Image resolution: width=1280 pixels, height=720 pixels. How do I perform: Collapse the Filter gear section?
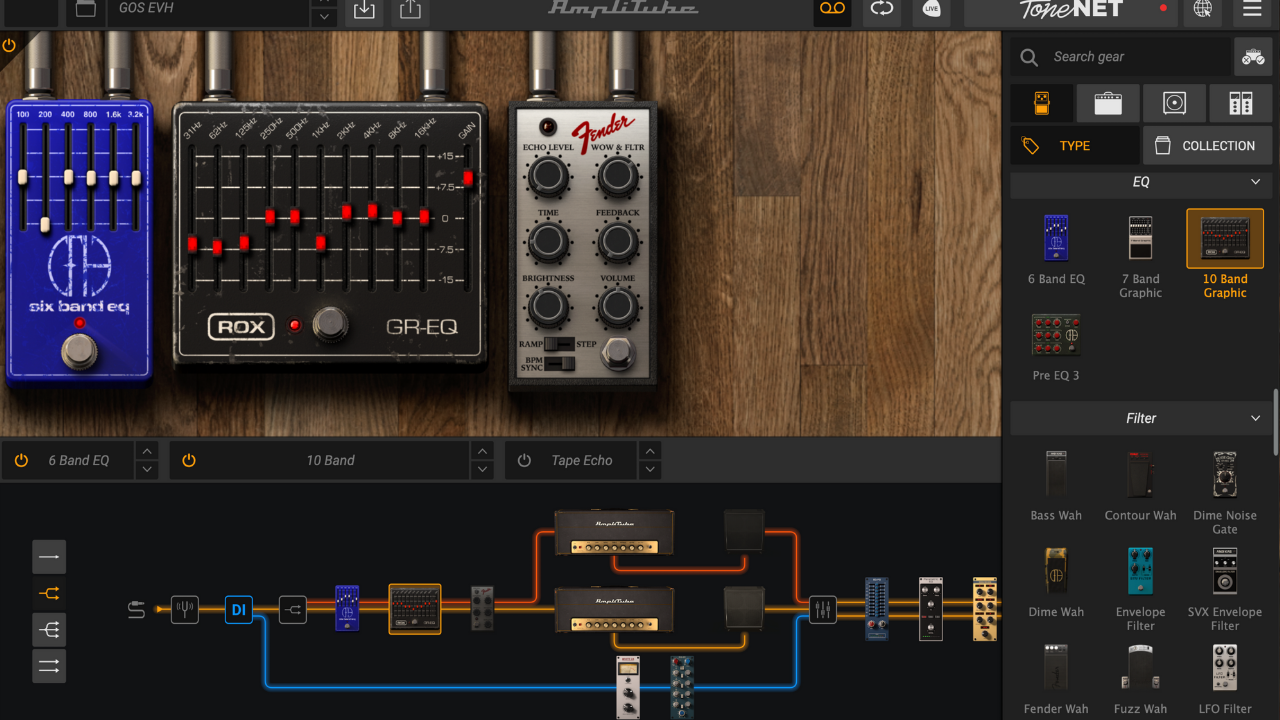tap(1255, 418)
